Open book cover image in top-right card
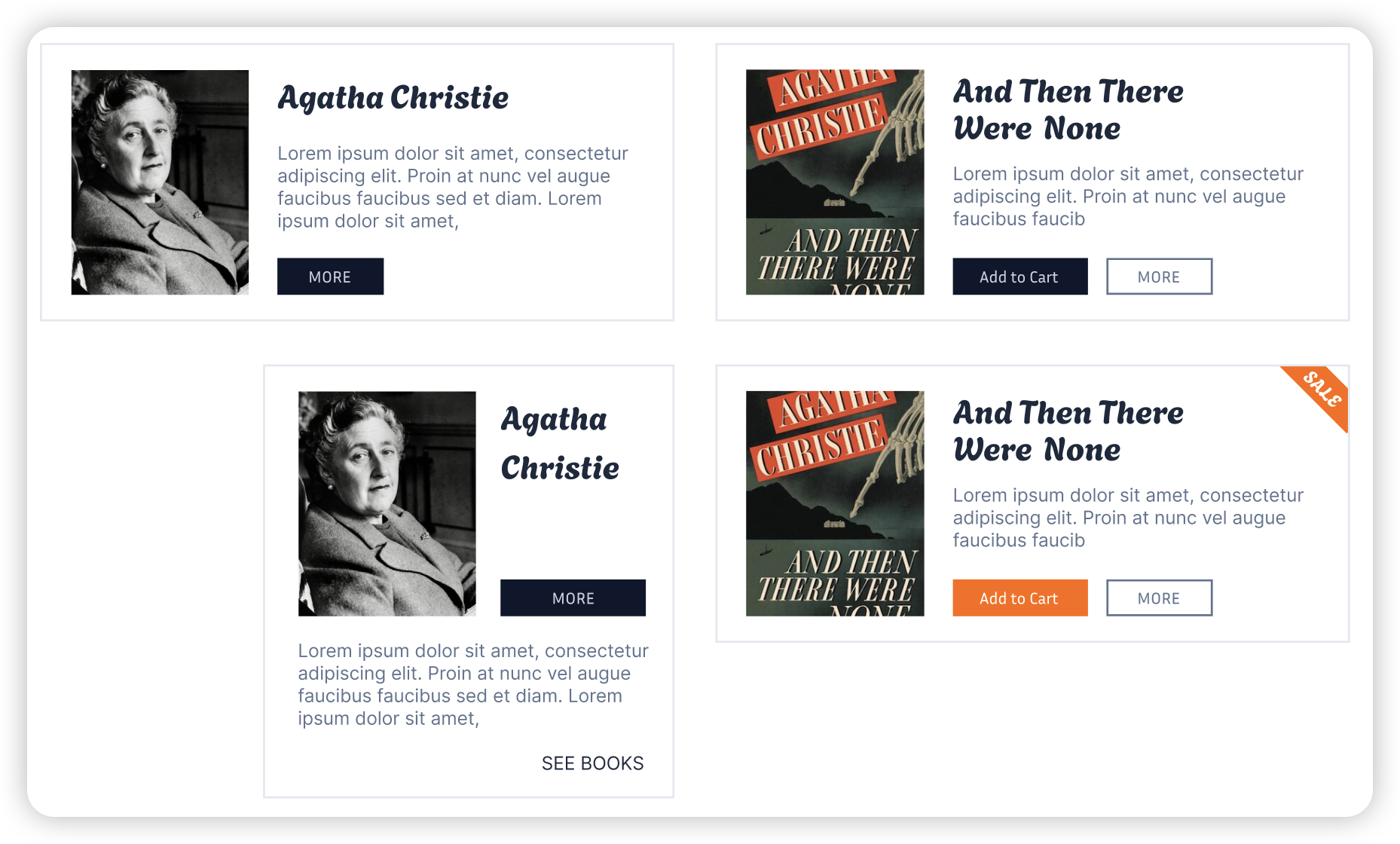The image size is (1400, 844). [x=835, y=182]
